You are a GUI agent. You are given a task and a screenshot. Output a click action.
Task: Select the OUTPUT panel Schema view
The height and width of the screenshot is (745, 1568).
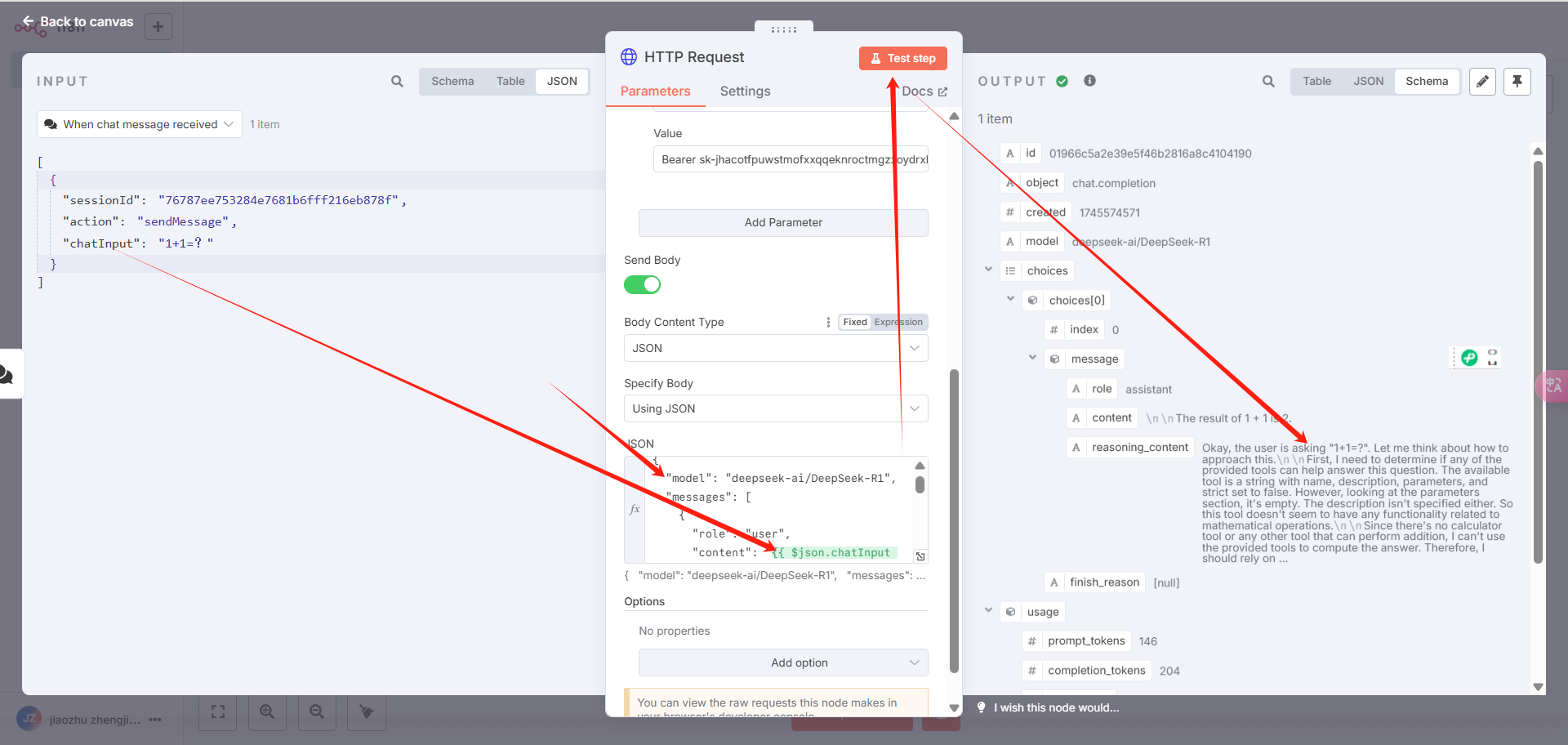tap(1427, 81)
